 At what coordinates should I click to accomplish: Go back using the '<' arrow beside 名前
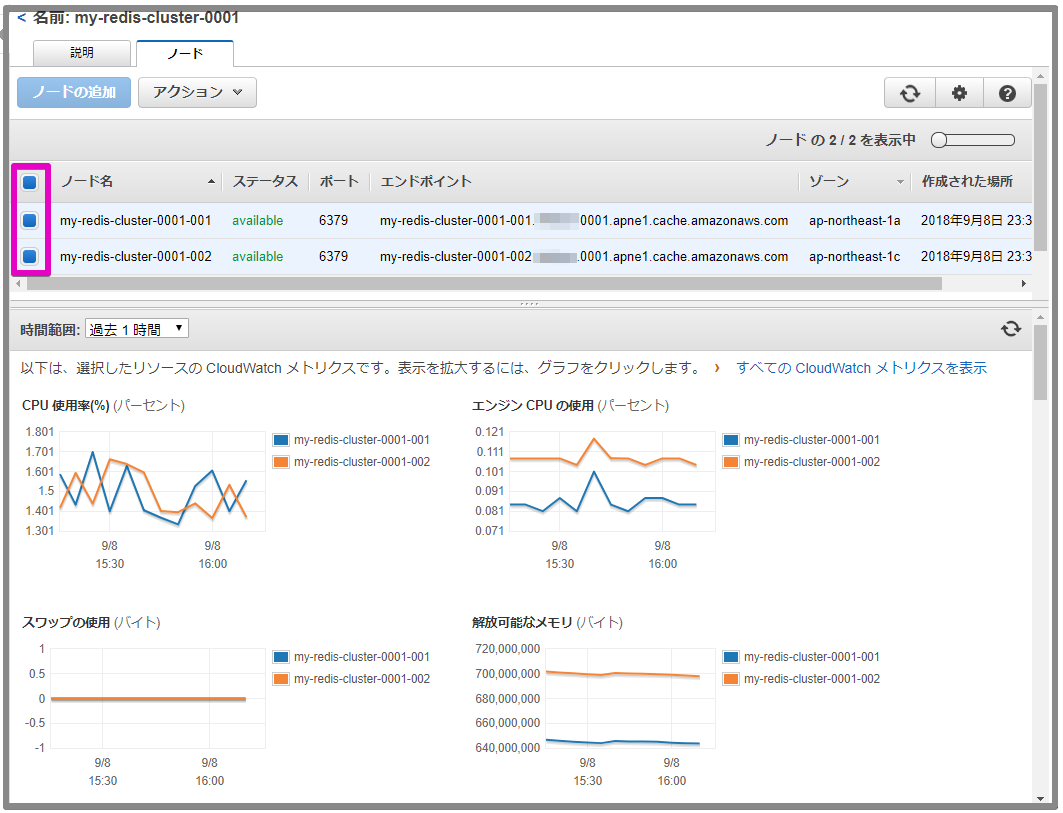point(22,18)
